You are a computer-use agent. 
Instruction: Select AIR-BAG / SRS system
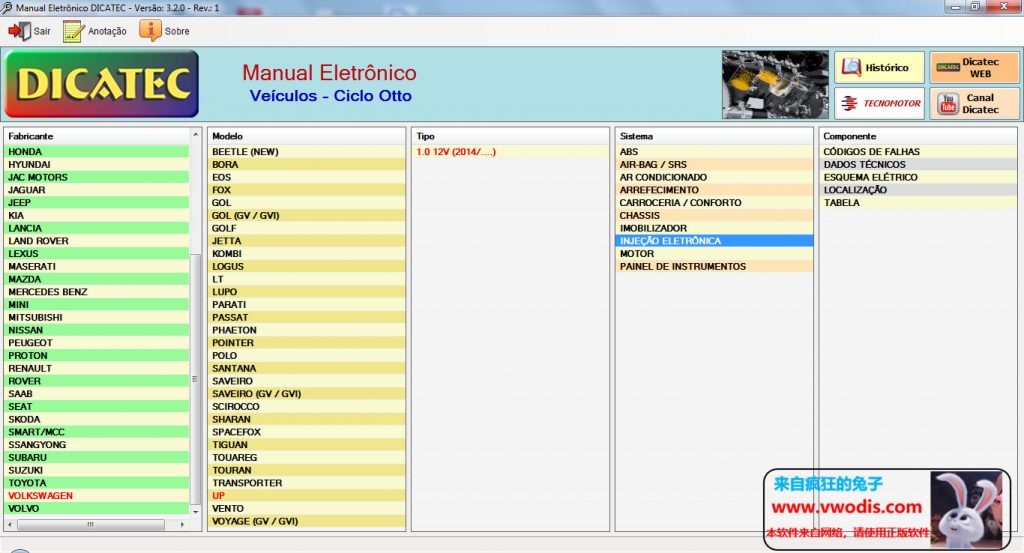pos(653,165)
